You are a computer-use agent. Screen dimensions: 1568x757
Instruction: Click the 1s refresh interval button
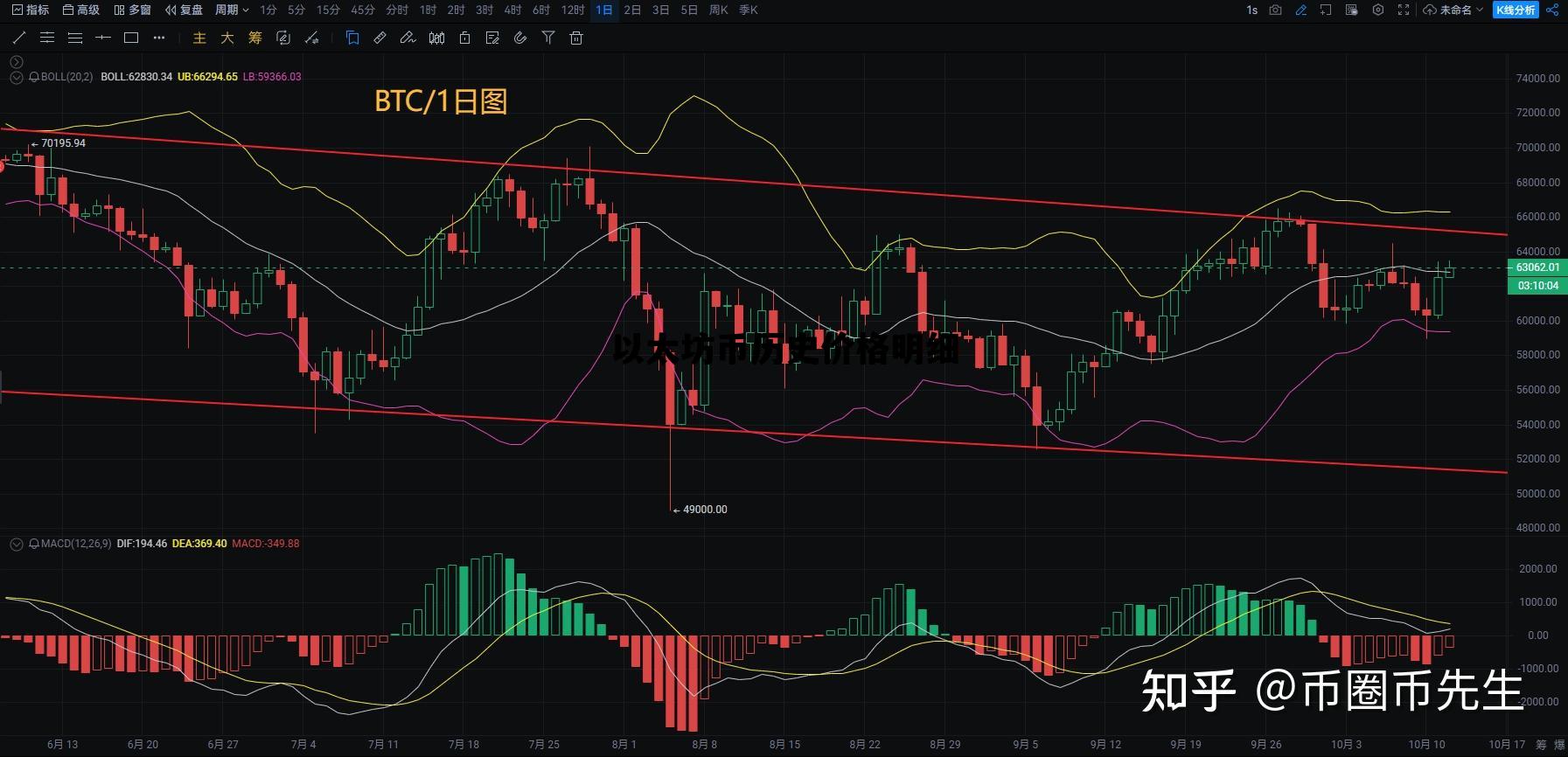[x=1251, y=10]
